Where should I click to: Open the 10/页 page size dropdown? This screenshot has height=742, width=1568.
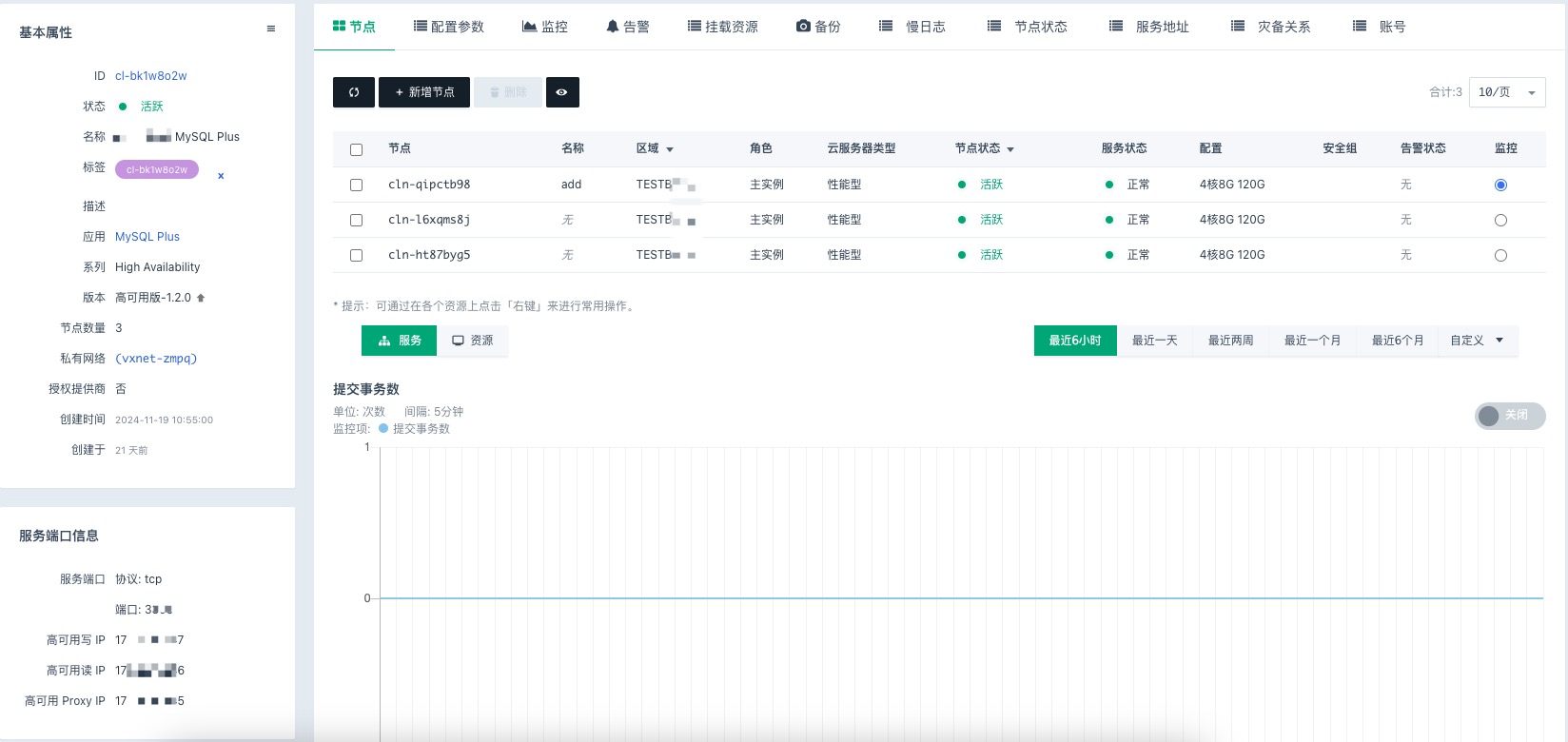(x=1507, y=92)
